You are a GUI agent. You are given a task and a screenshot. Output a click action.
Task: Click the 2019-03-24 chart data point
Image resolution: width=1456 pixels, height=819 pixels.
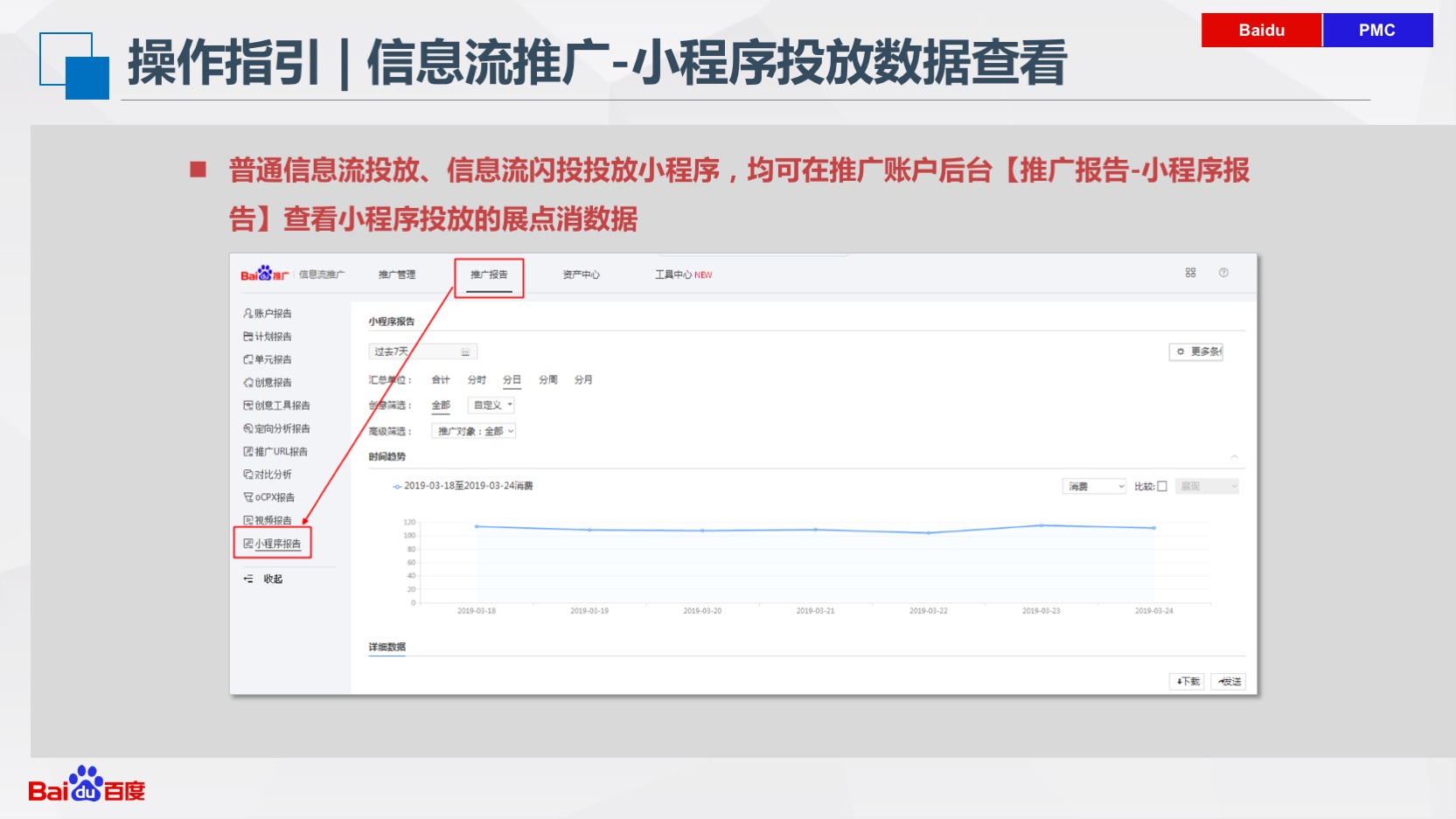1154,528
